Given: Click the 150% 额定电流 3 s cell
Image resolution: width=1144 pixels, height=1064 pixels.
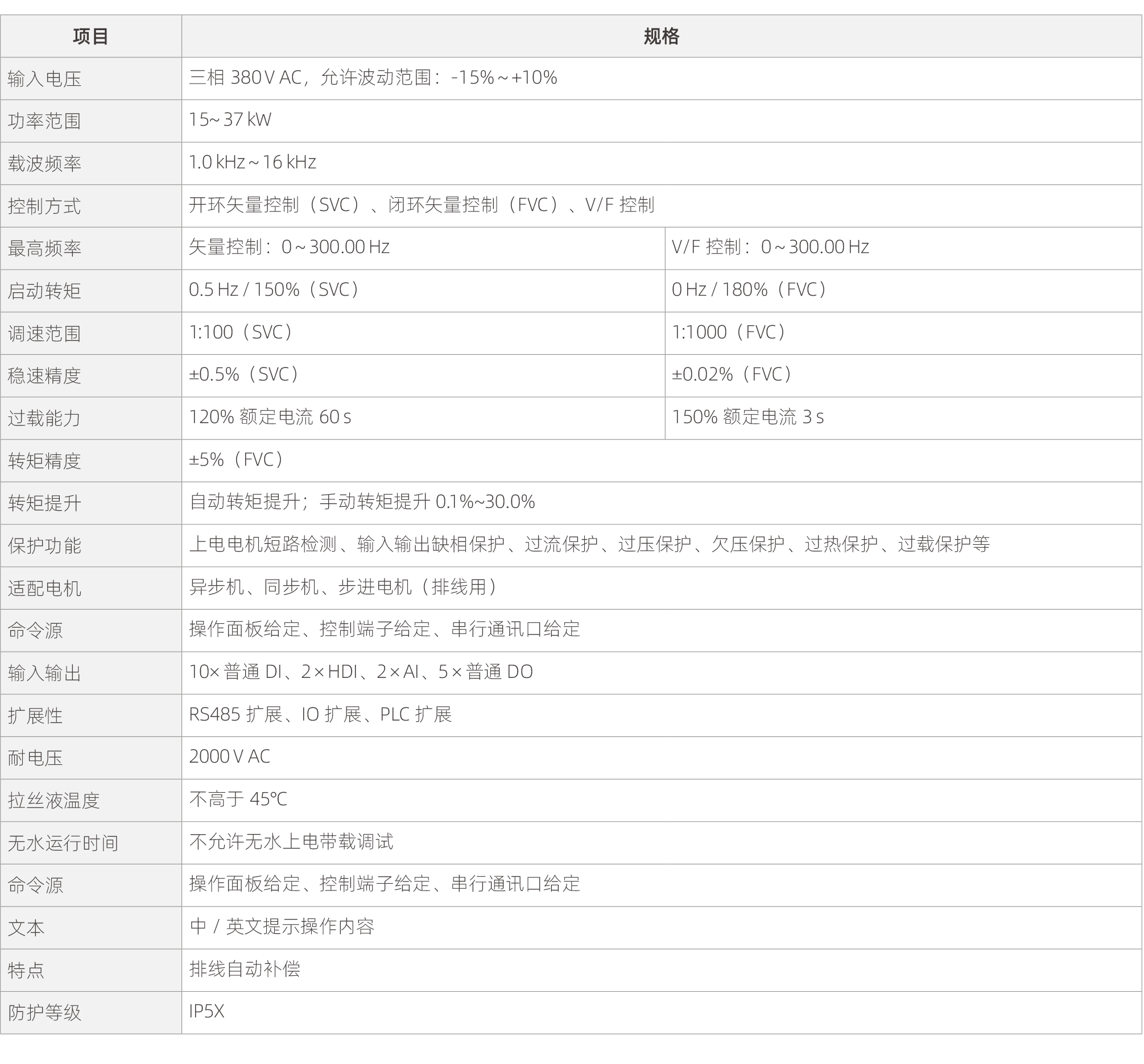Looking at the screenshot, I should [747, 417].
